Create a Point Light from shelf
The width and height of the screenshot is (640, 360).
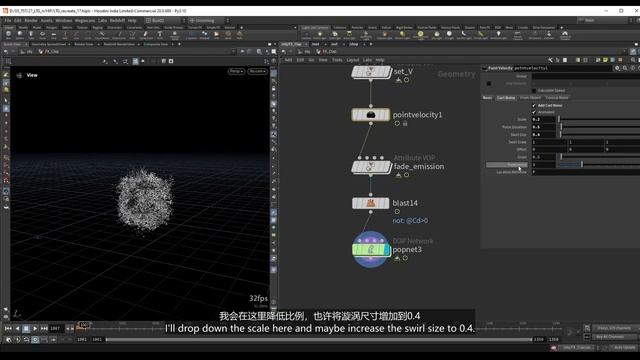coord(320,35)
